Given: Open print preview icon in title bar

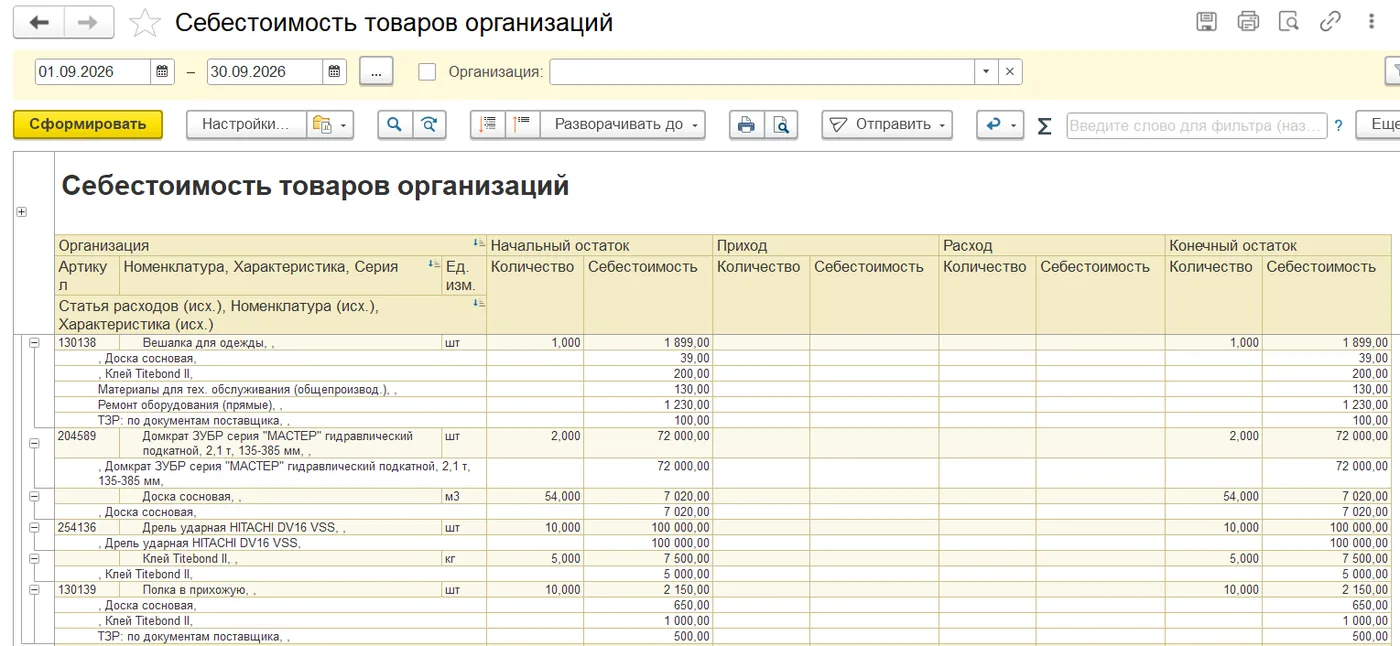Looking at the screenshot, I should point(1289,21).
